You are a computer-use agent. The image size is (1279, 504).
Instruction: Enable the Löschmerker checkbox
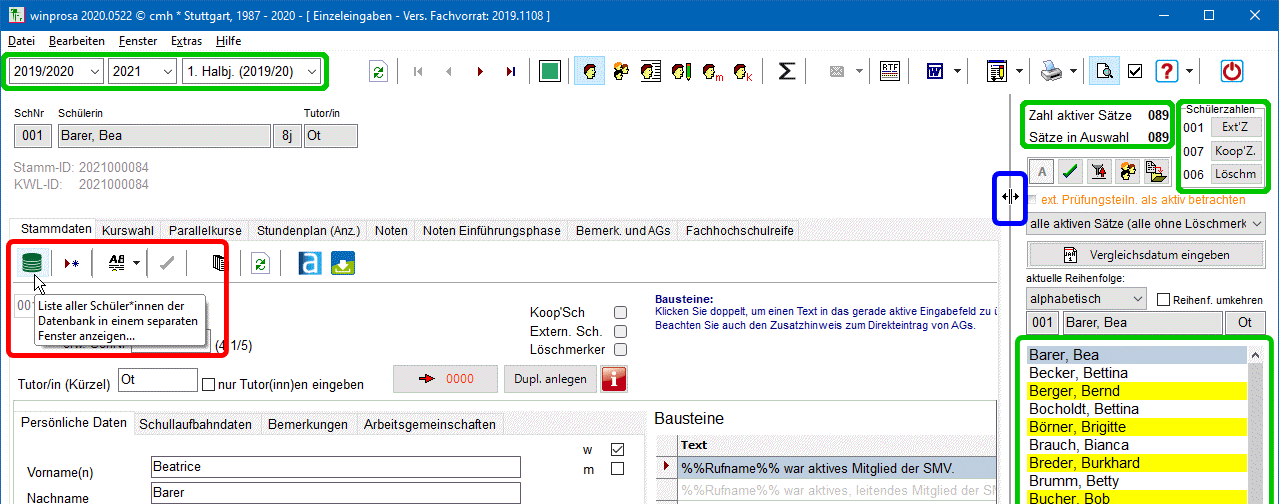tap(620, 349)
